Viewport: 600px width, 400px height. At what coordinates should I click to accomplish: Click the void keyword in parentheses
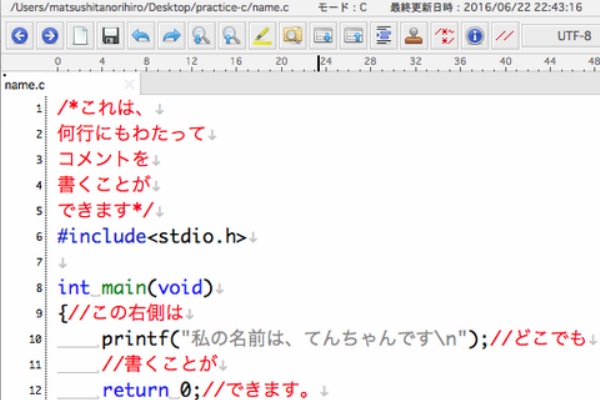[x=180, y=287]
